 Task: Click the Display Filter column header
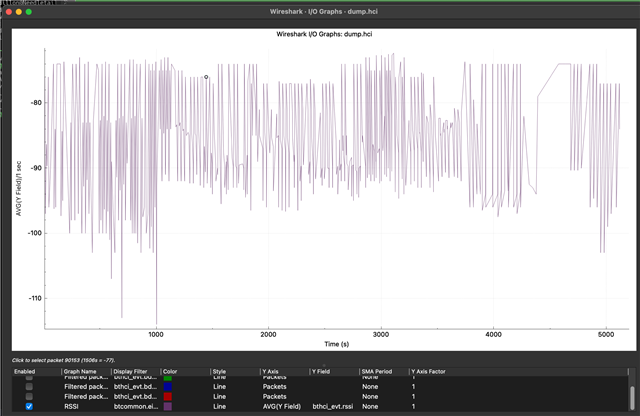(130, 372)
